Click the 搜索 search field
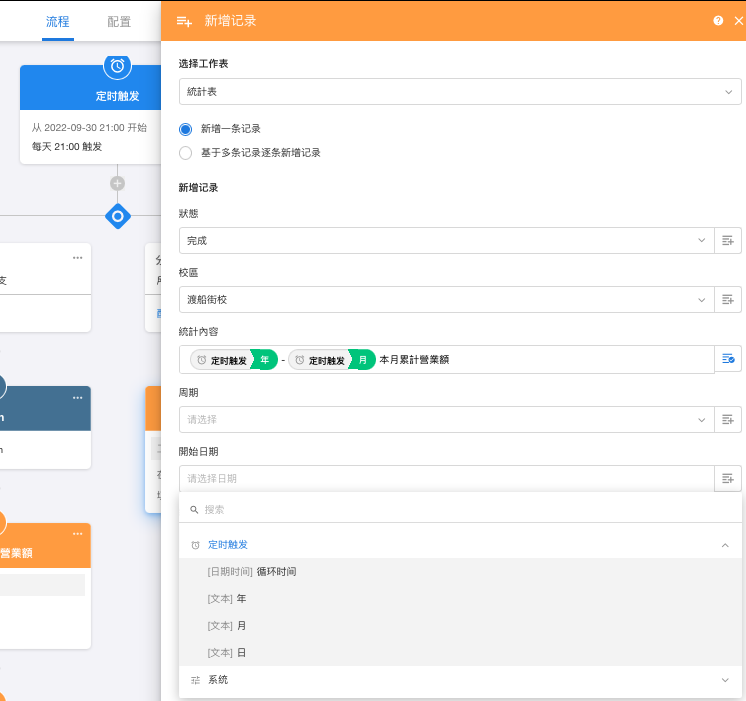Screen dimensions: 746x701 tap(460, 509)
